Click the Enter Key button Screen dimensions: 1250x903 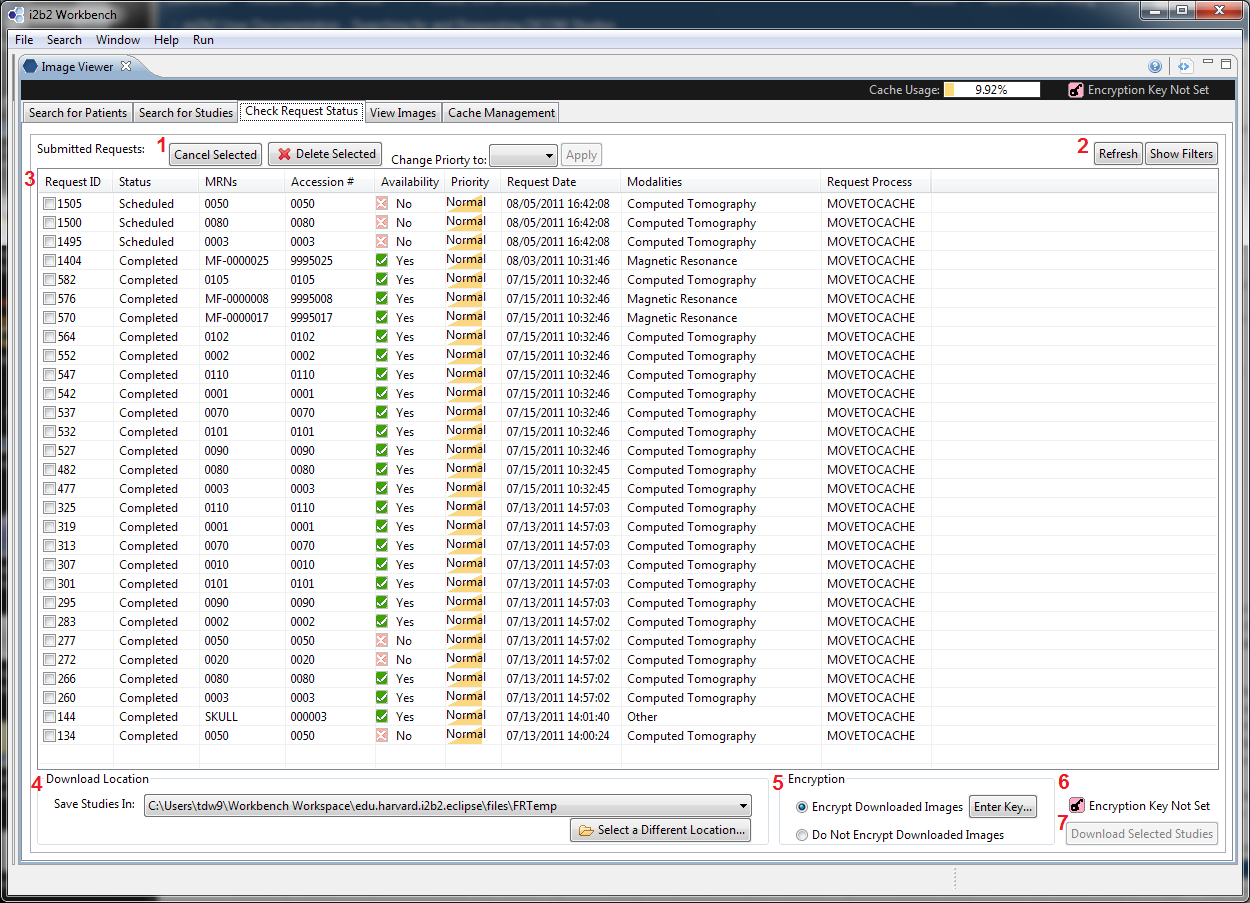pos(1004,807)
